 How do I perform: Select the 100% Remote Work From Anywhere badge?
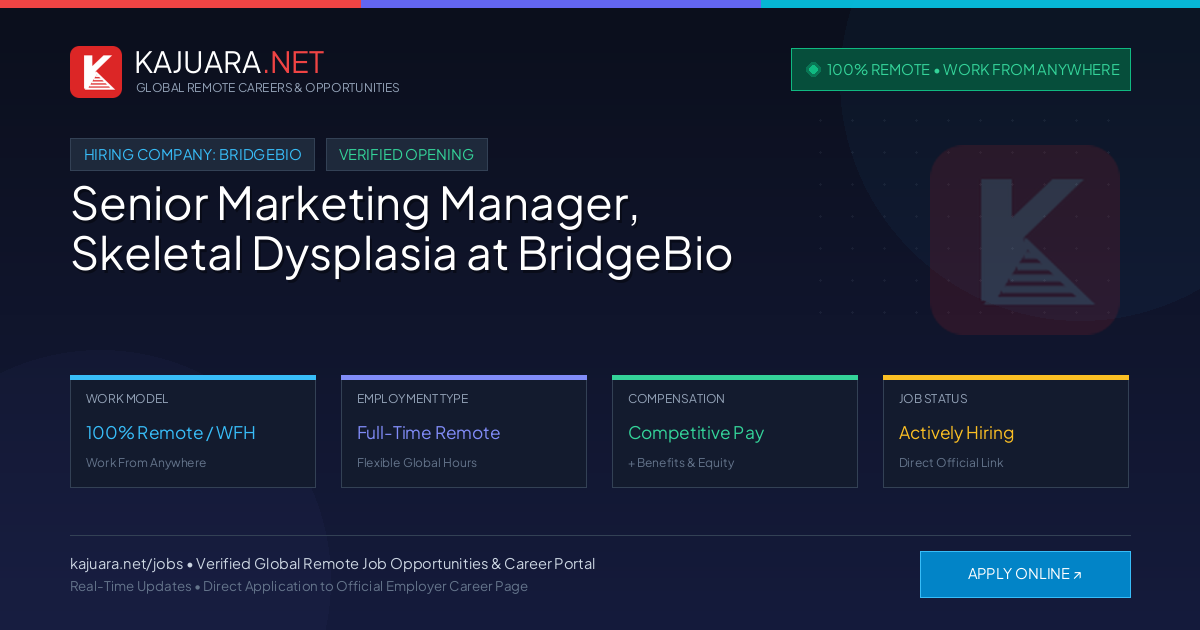[961, 70]
